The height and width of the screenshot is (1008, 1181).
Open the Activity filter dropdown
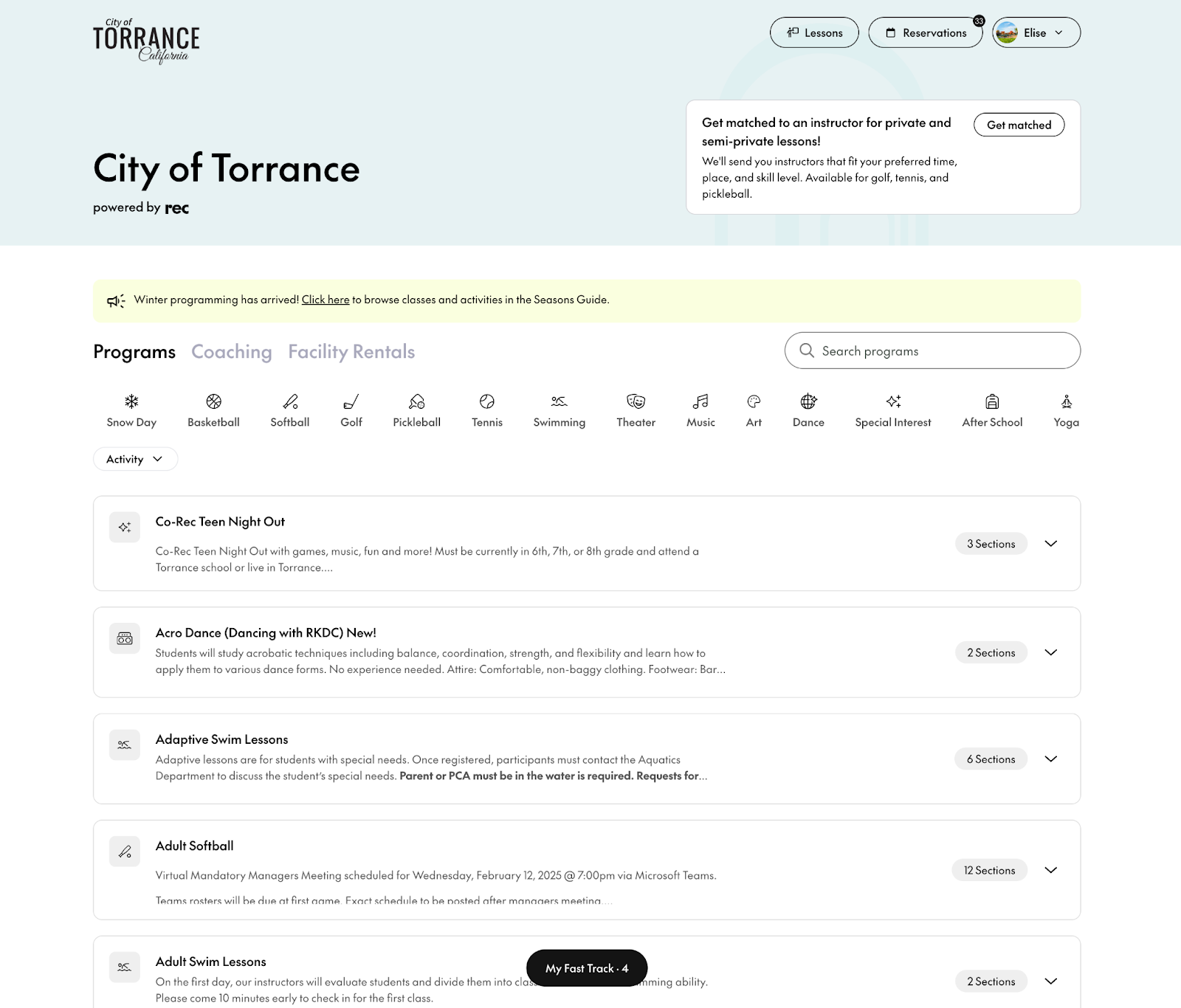tap(136, 459)
